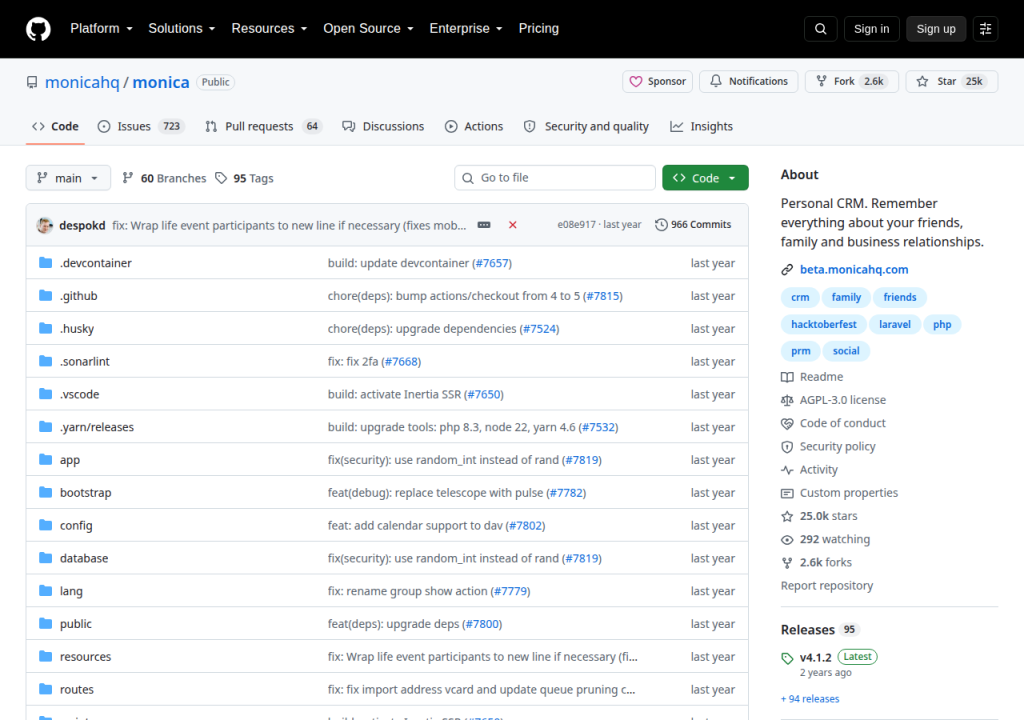Screen dimensions: 1024x720
Task: Star the monica repository
Action: point(952,82)
